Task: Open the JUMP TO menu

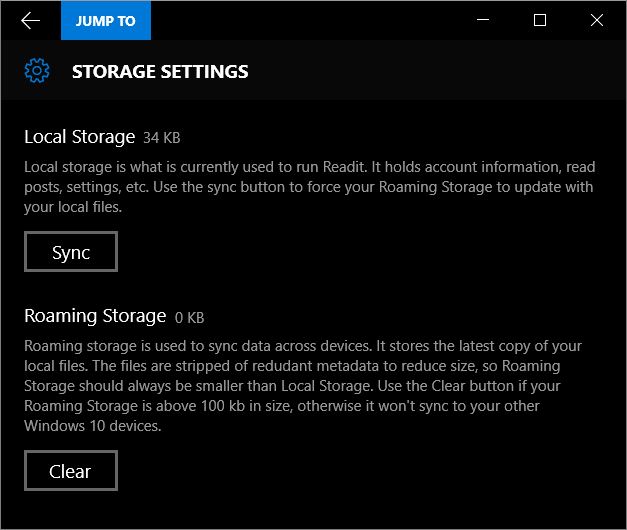Action: coord(106,20)
